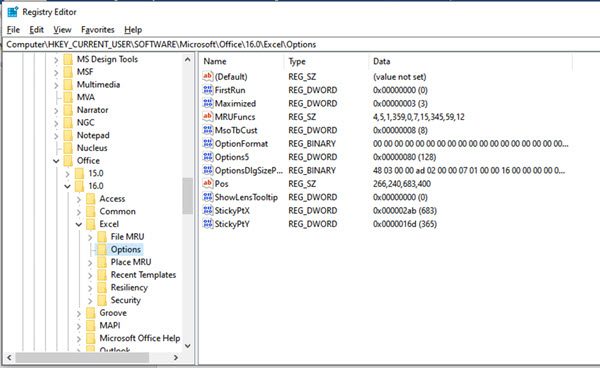Expand the Access key
This screenshot has height=368, width=600.
tap(79, 199)
